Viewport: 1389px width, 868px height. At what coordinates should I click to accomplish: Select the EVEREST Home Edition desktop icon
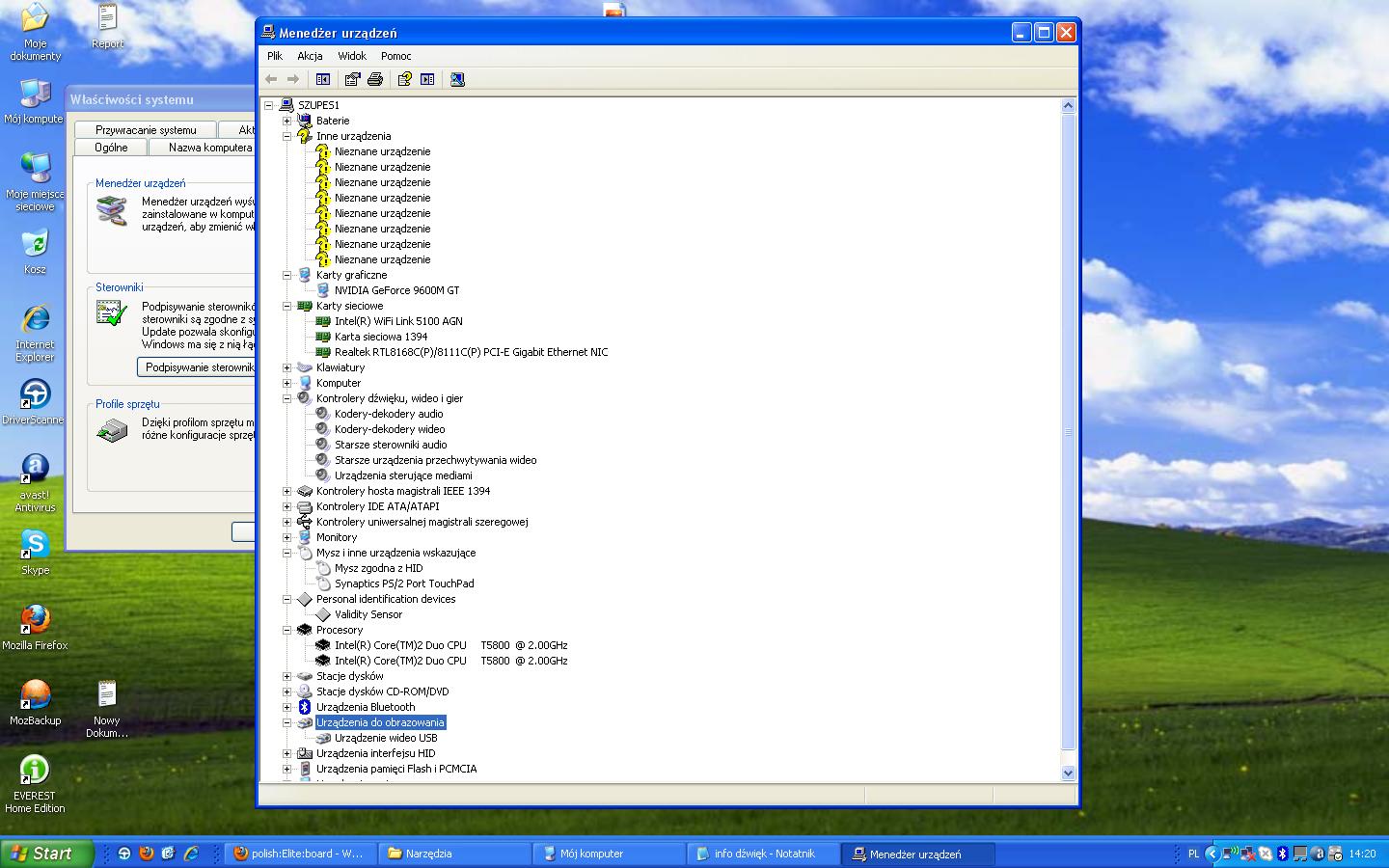tap(35, 784)
